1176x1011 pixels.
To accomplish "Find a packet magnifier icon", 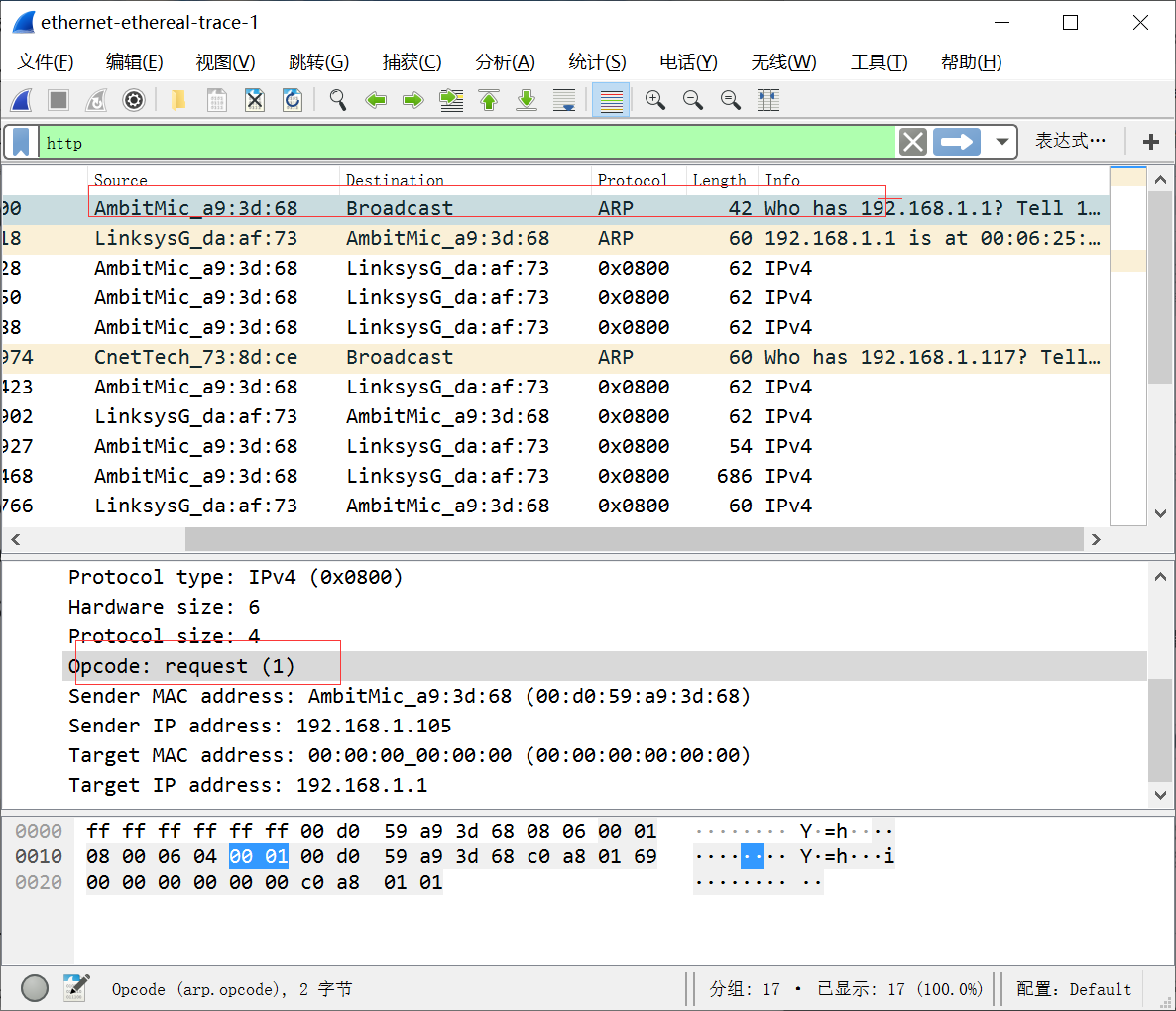I will (337, 100).
